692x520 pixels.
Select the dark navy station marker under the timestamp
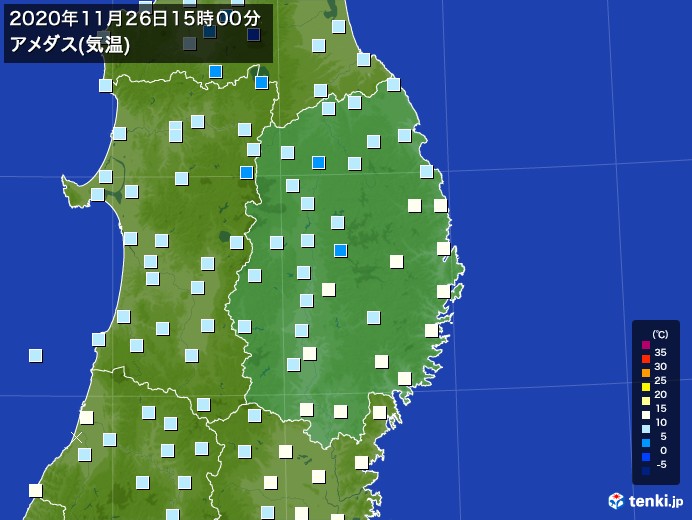tap(254, 34)
